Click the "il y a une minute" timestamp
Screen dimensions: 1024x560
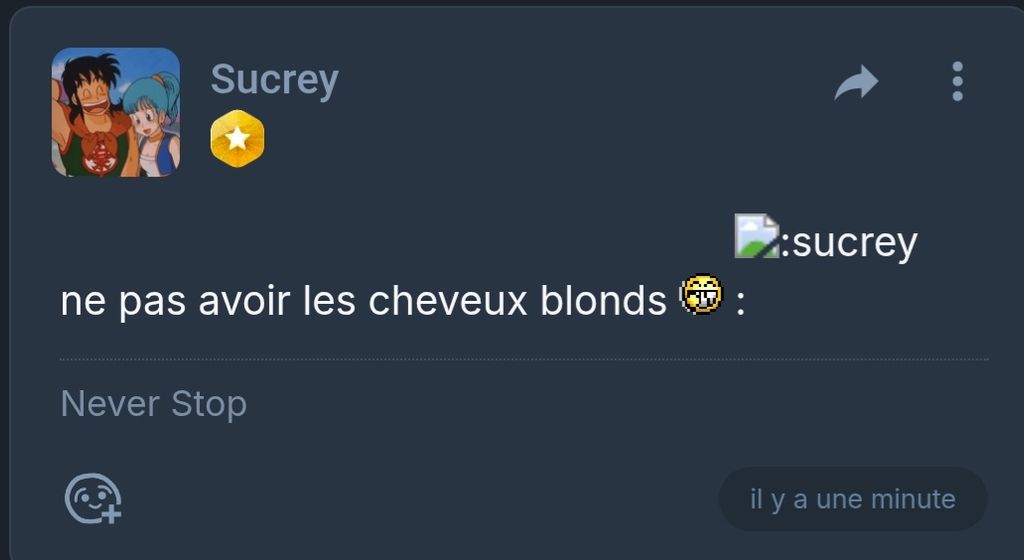click(x=853, y=499)
